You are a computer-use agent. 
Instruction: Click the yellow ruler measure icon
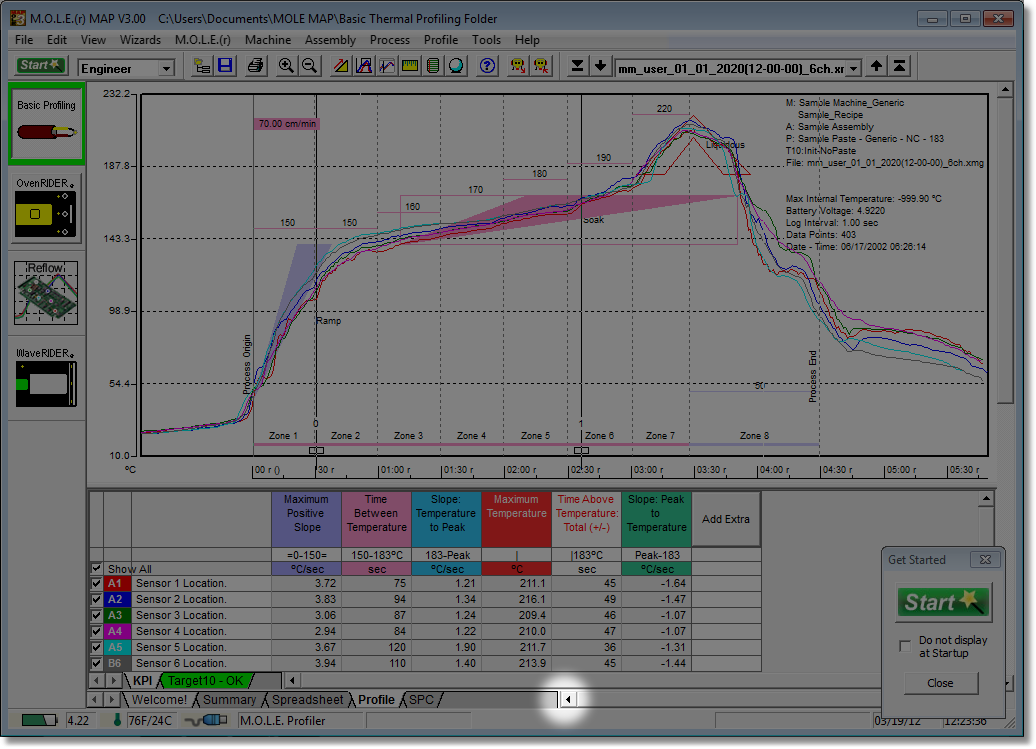[410, 66]
